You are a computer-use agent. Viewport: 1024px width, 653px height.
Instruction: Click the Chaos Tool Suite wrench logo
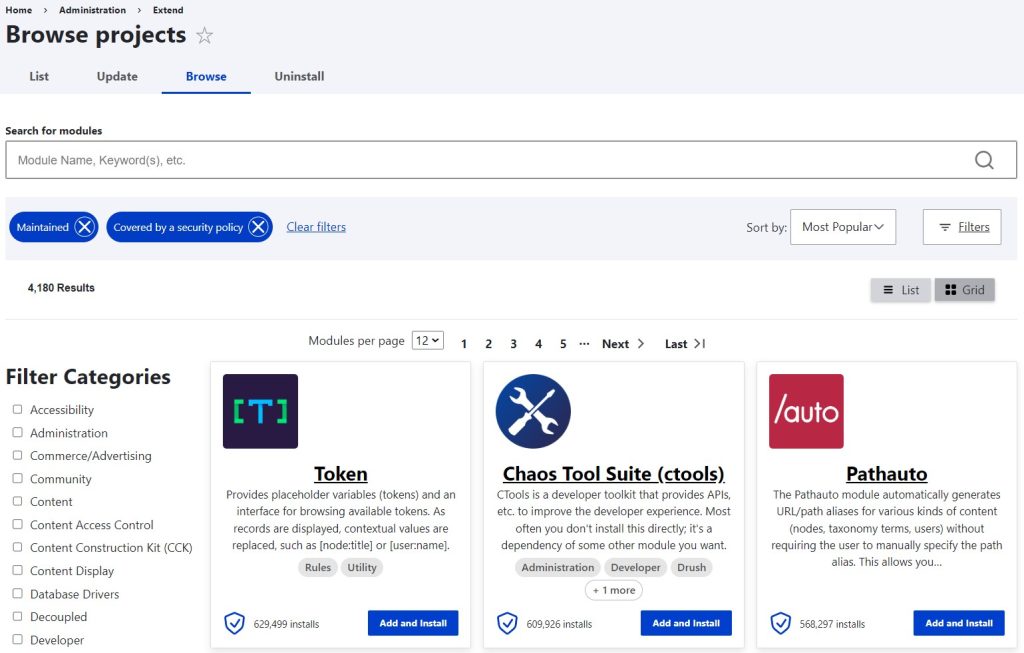pyautogui.click(x=533, y=411)
